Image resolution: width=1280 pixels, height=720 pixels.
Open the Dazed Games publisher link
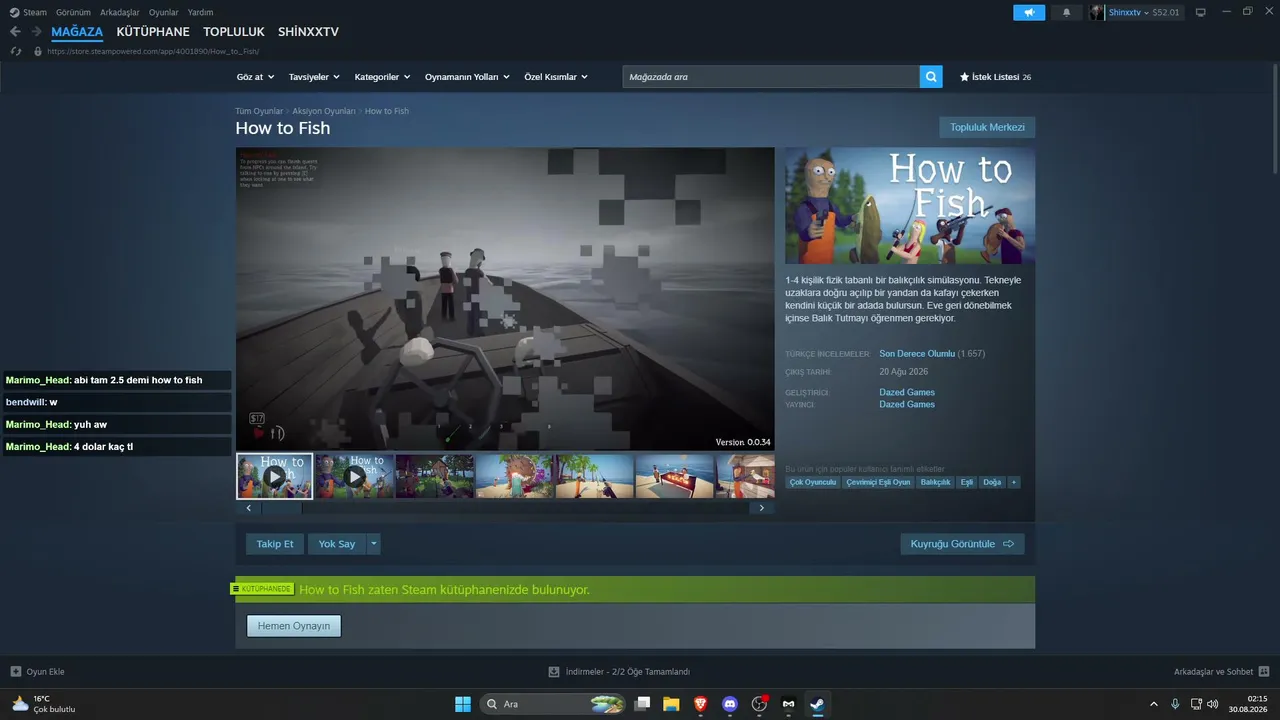click(907, 404)
